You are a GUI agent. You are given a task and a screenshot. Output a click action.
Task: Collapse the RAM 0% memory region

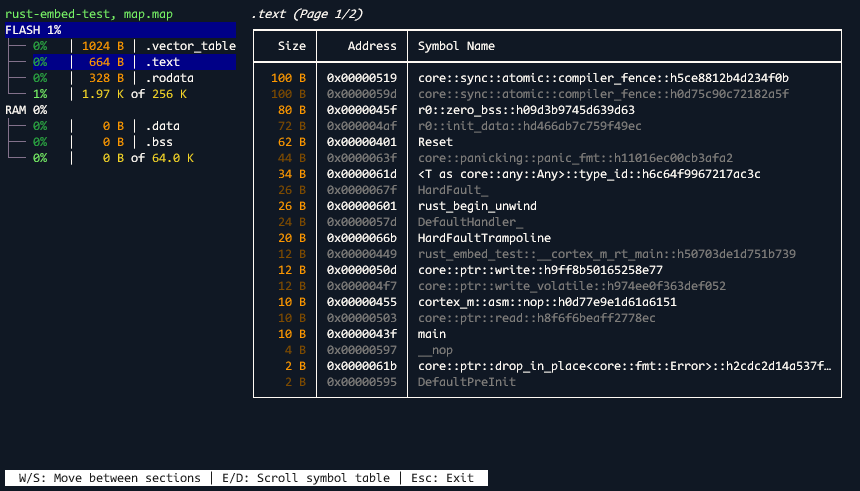26,110
